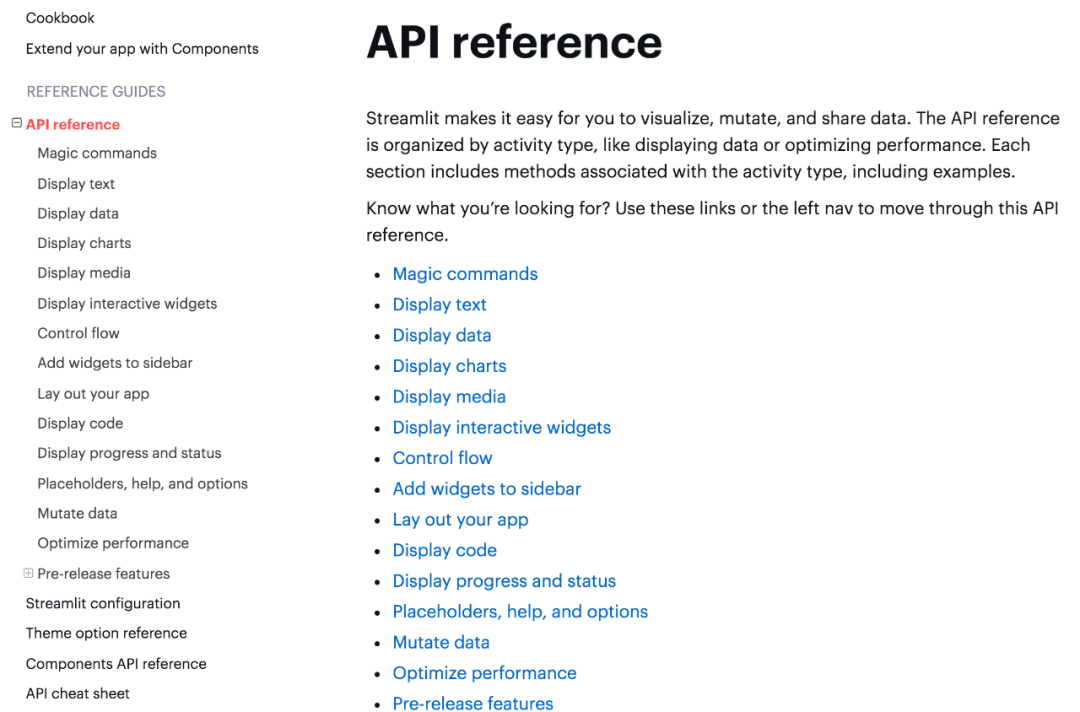Viewport: 1080px width, 712px height.
Task: Open Lay out your app in sidebar
Action: point(93,394)
